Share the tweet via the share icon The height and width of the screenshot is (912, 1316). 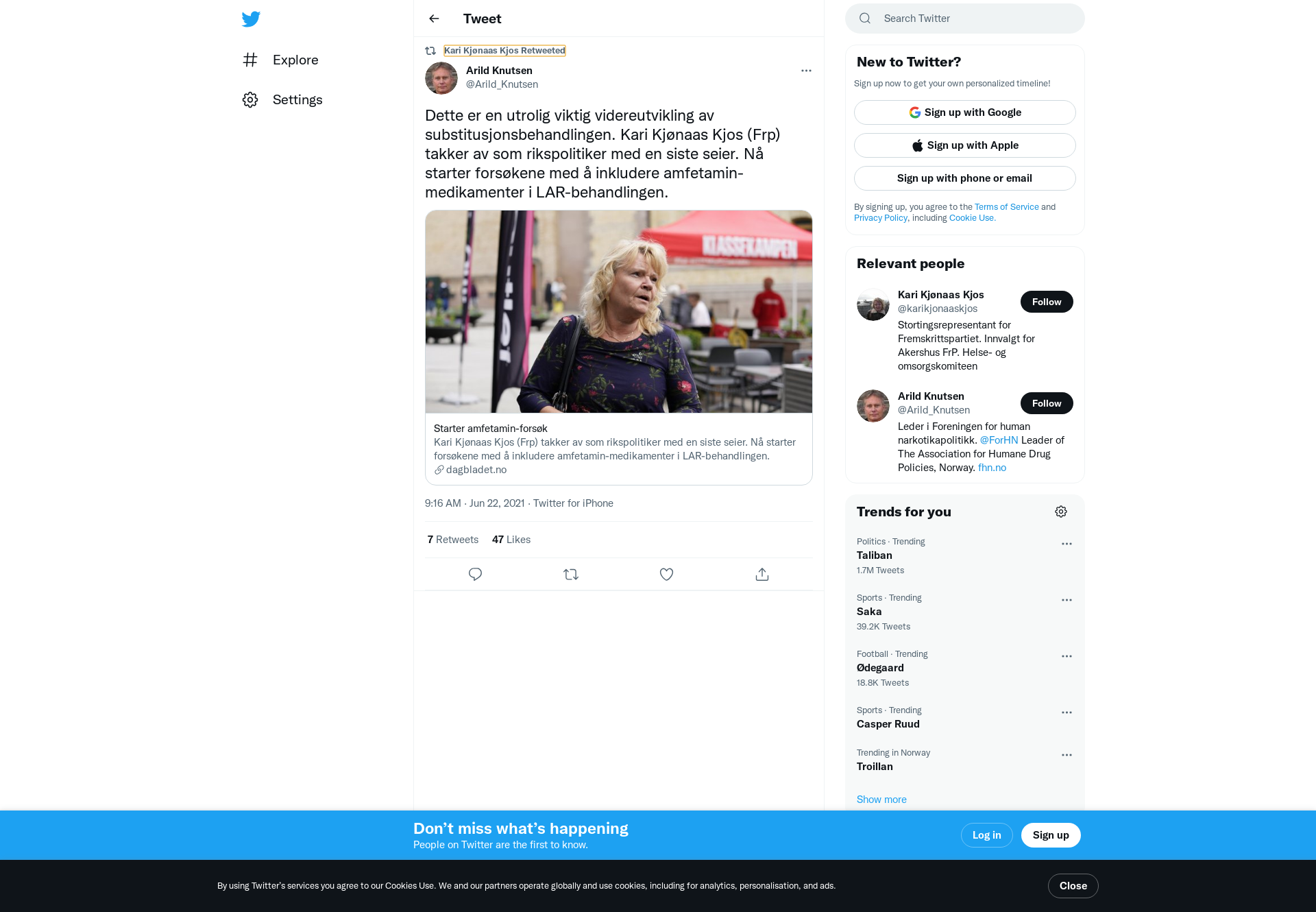click(x=762, y=574)
